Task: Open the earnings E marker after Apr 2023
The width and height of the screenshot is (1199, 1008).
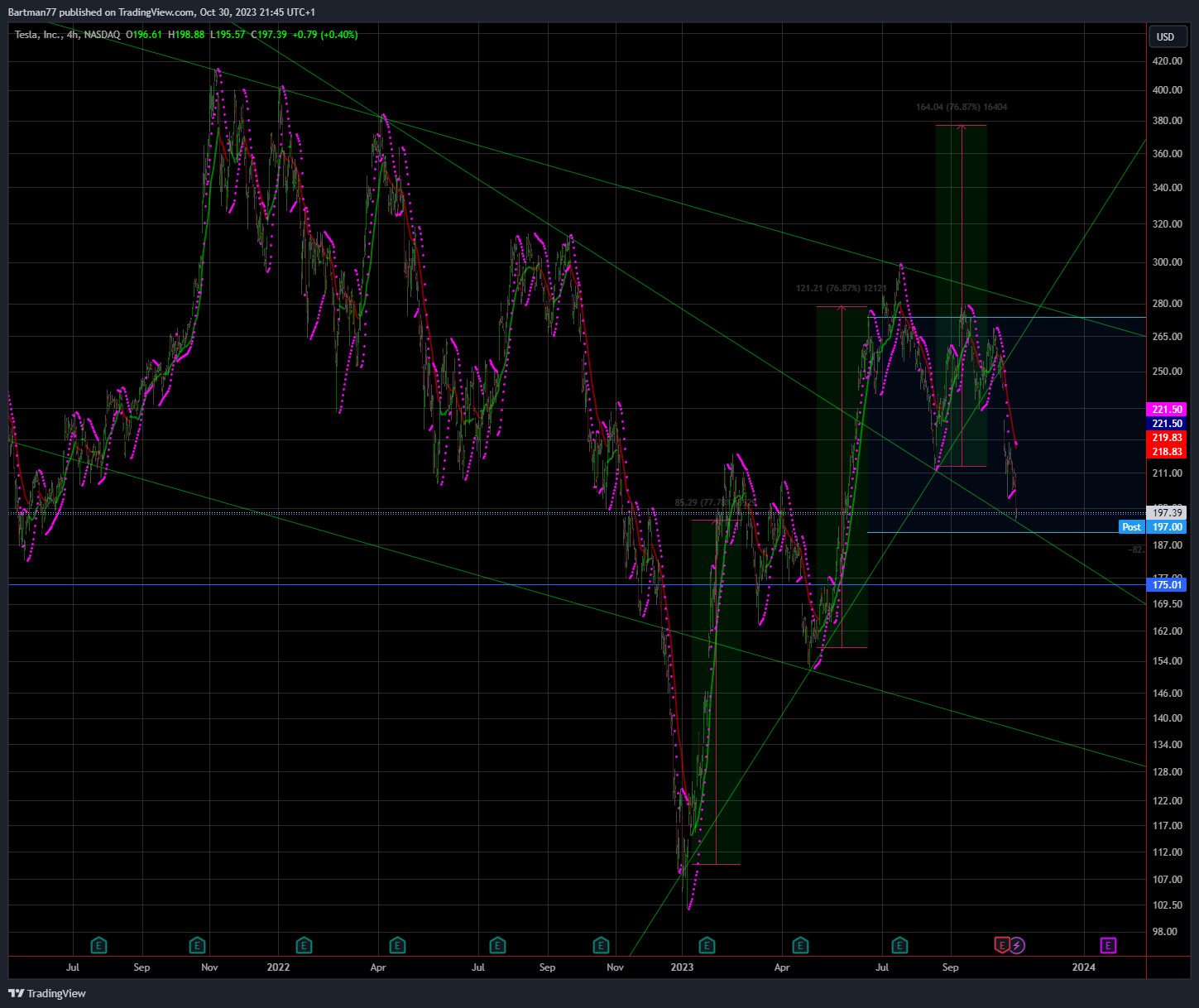Action: click(x=800, y=944)
